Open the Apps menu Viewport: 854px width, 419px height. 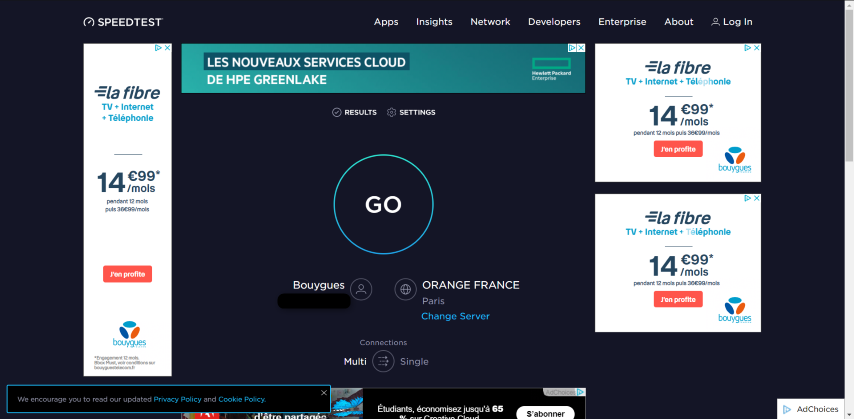click(386, 22)
